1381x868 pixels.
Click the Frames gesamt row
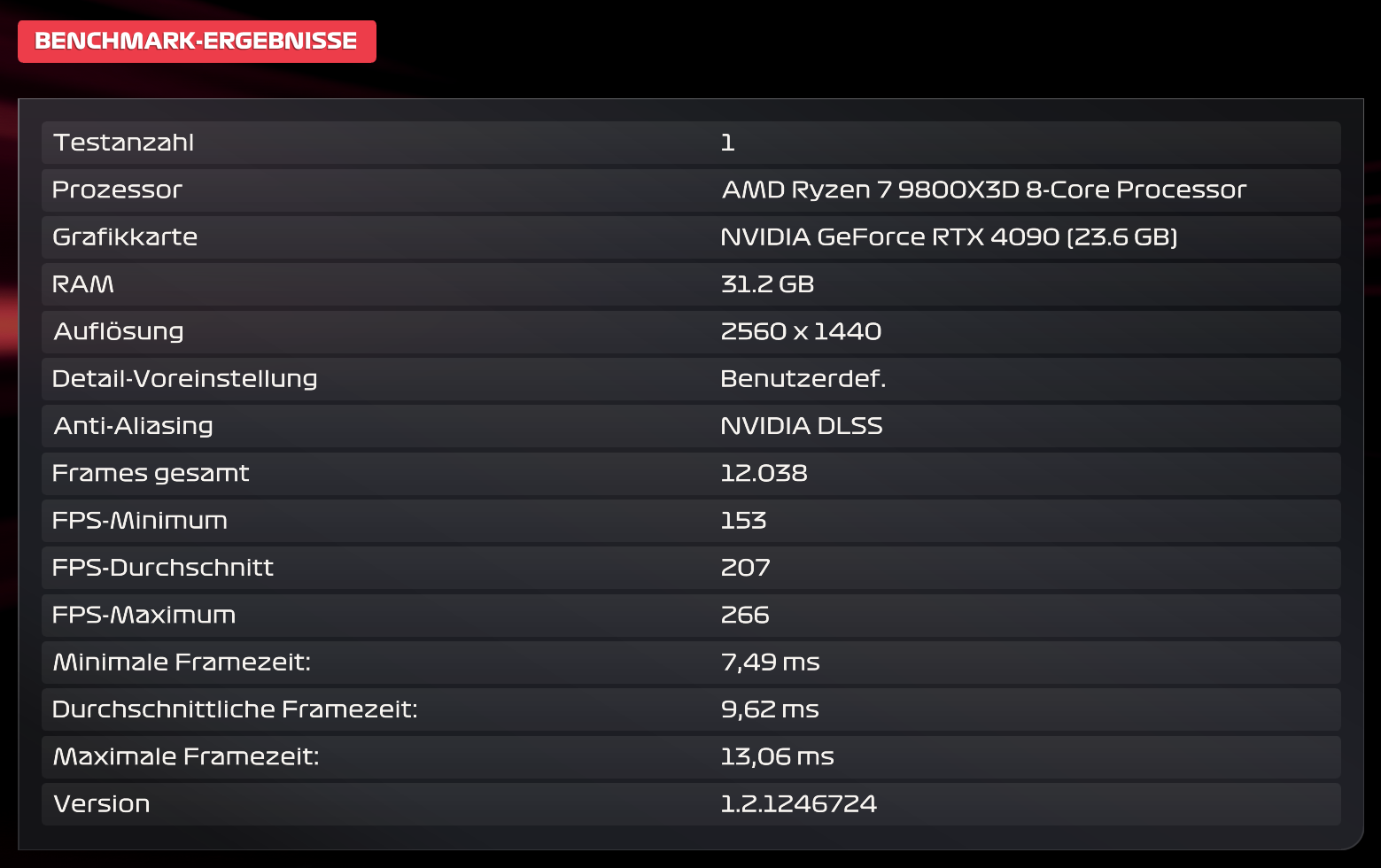(151, 473)
